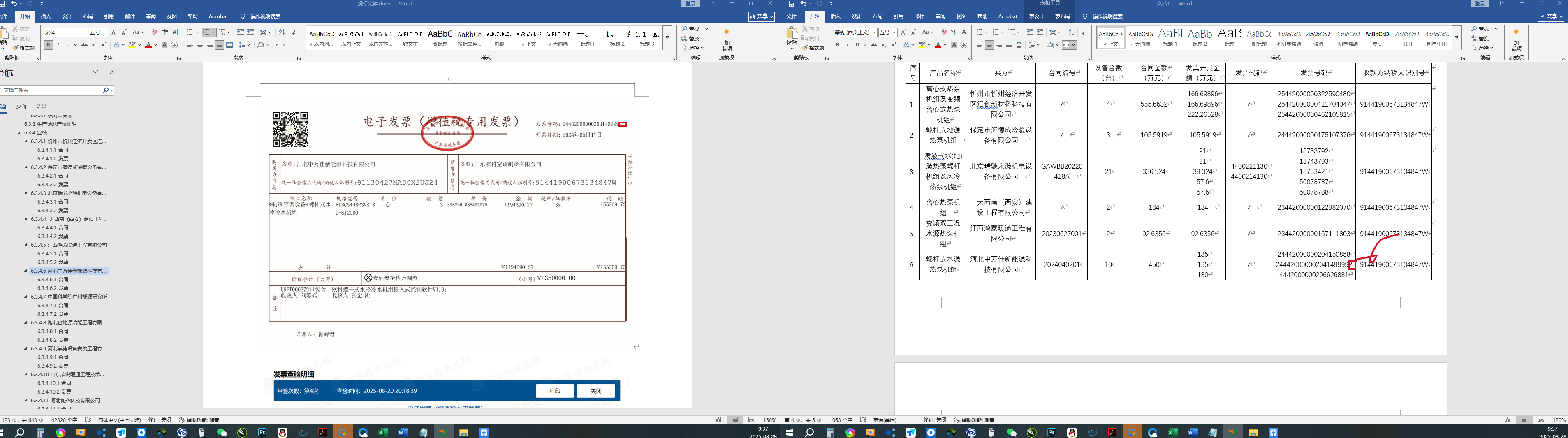Align text right in the left 投标文件 window
This screenshot has height=438, width=1568.
[x=209, y=45]
